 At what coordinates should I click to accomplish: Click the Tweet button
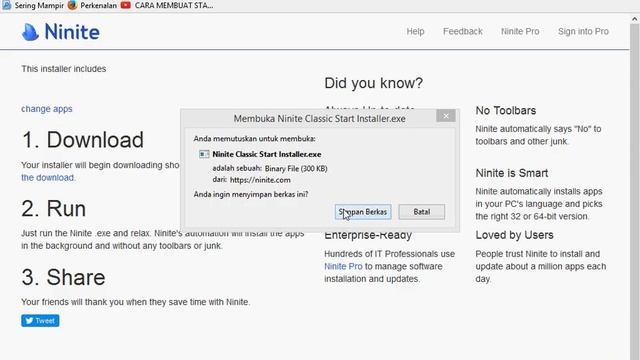pos(40,320)
